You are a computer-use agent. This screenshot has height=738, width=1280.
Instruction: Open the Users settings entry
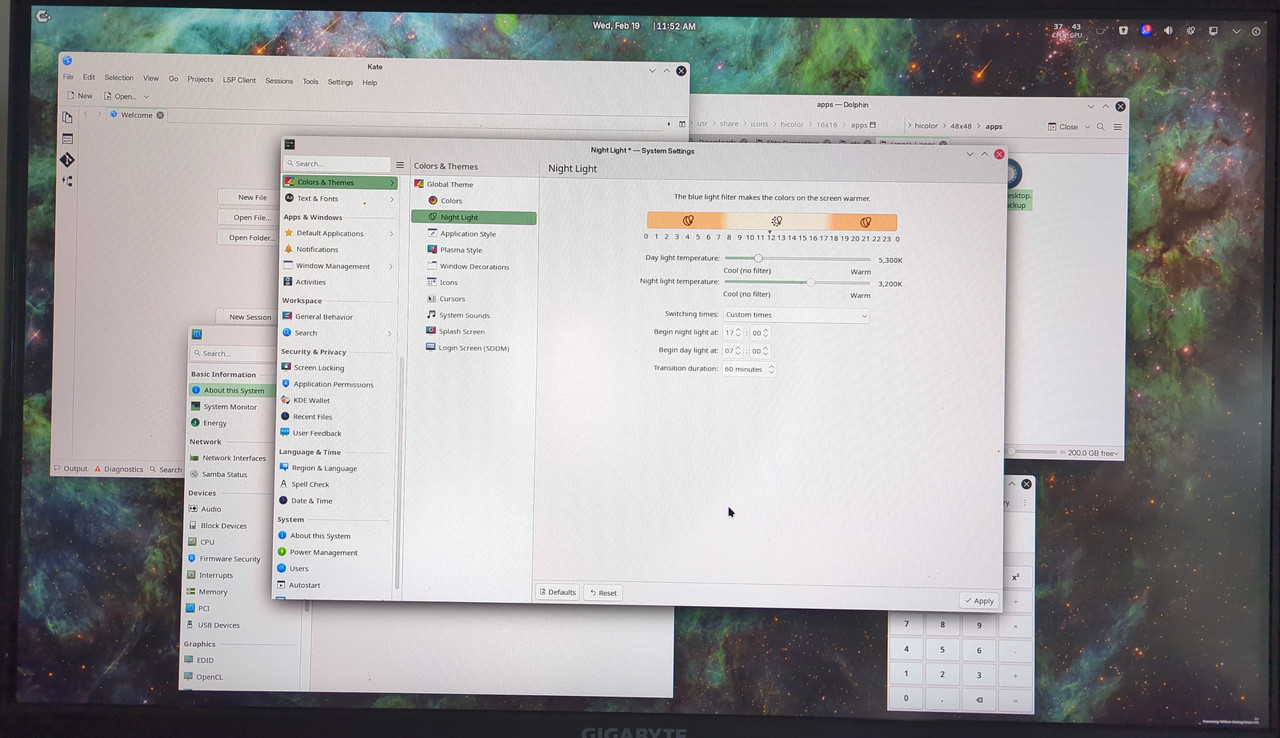336,568
